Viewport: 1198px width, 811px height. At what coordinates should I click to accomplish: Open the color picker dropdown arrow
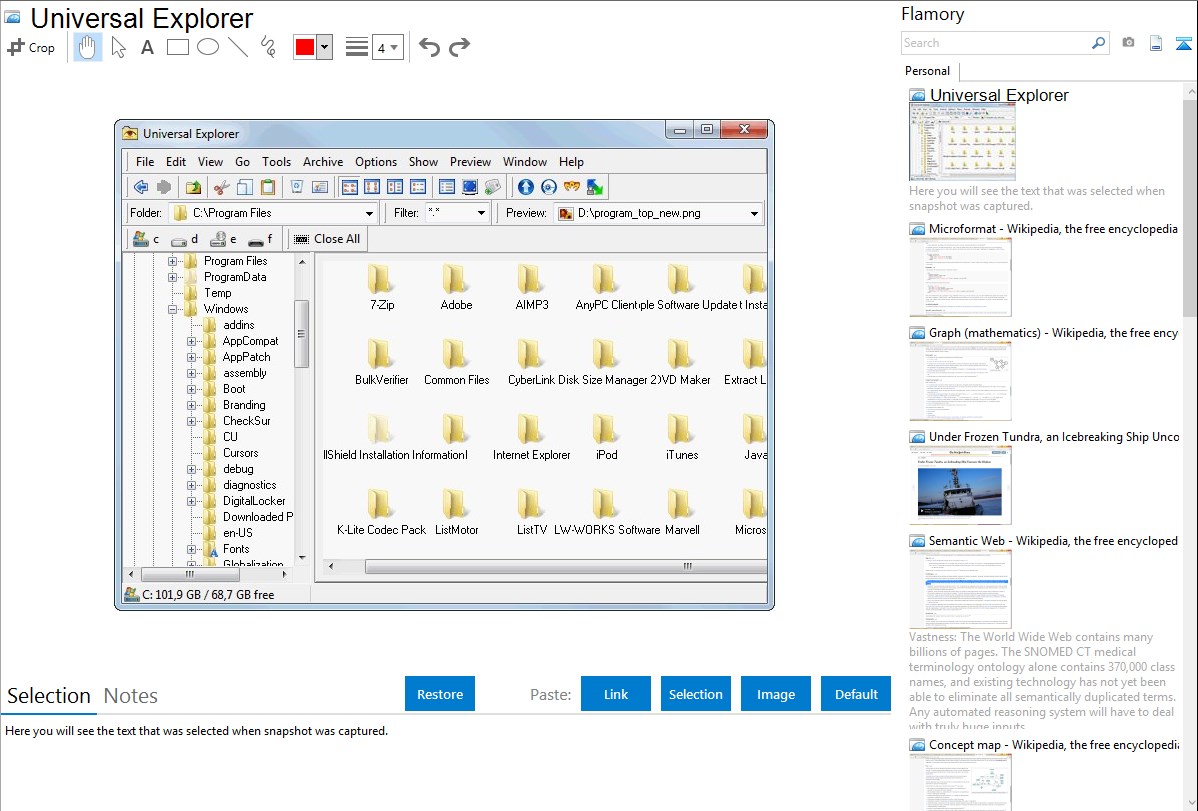(324, 47)
